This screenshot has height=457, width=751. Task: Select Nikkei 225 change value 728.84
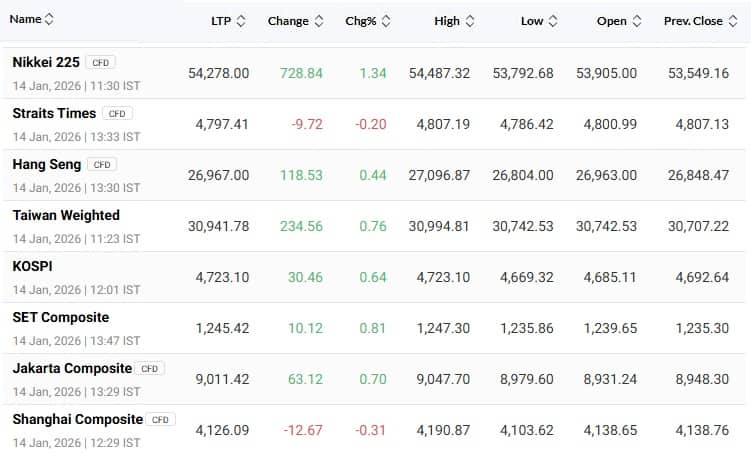301,73
